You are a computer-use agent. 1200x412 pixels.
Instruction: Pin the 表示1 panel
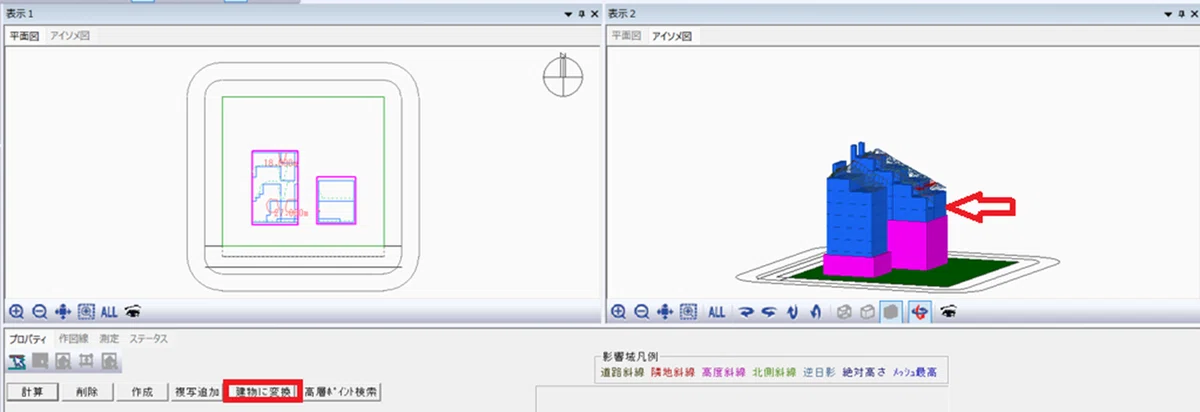tap(582, 13)
